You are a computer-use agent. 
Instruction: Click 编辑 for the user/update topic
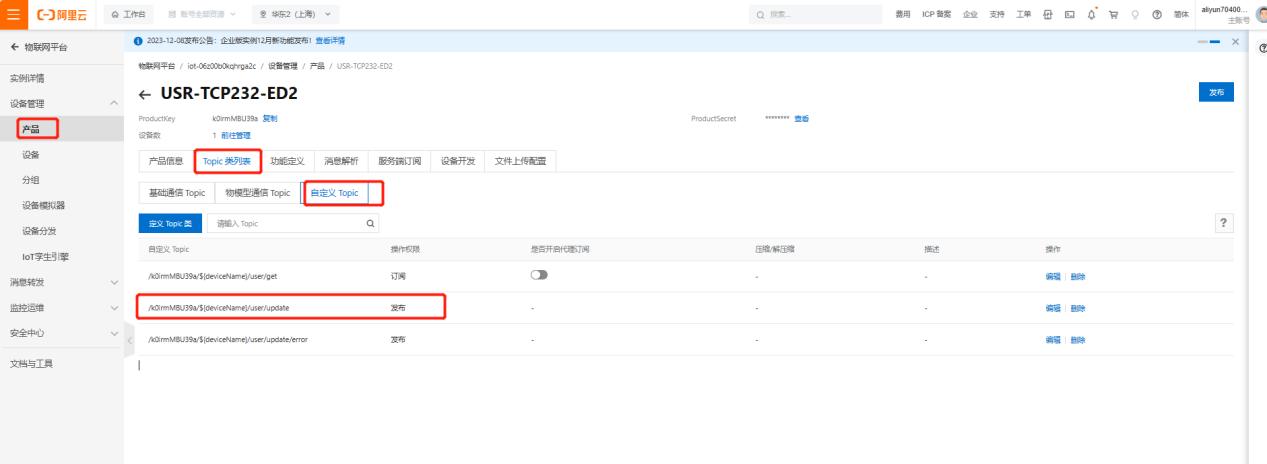pyautogui.click(x=1052, y=308)
